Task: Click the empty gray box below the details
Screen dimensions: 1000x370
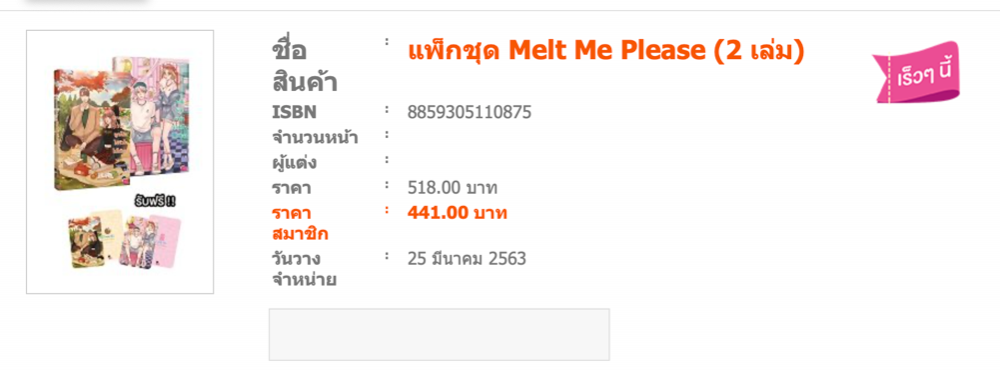Action: [x=439, y=335]
